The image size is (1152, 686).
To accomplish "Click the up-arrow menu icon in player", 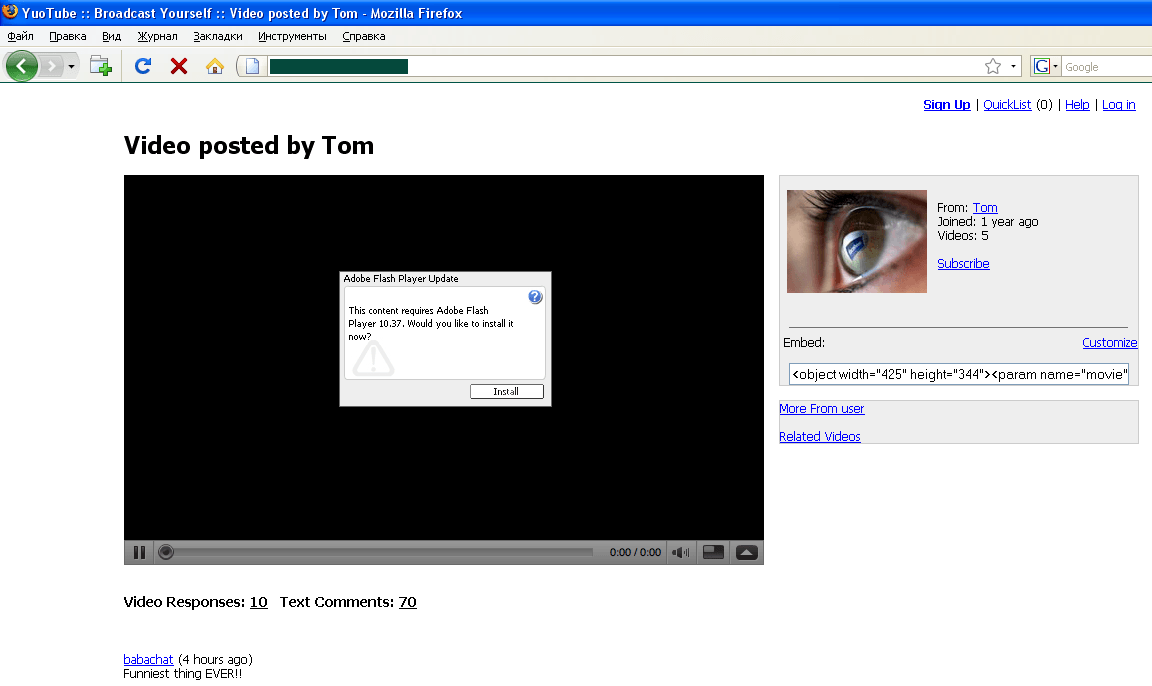I will click(746, 552).
